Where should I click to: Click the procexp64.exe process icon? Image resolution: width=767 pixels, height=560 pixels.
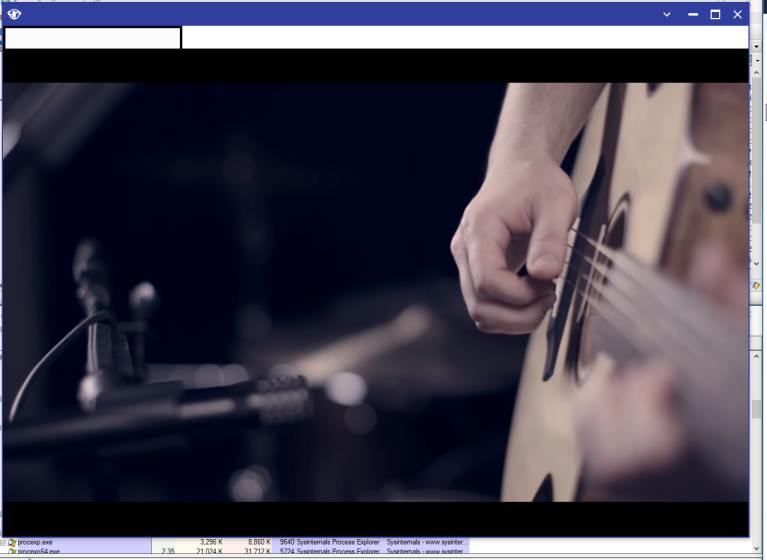12,552
